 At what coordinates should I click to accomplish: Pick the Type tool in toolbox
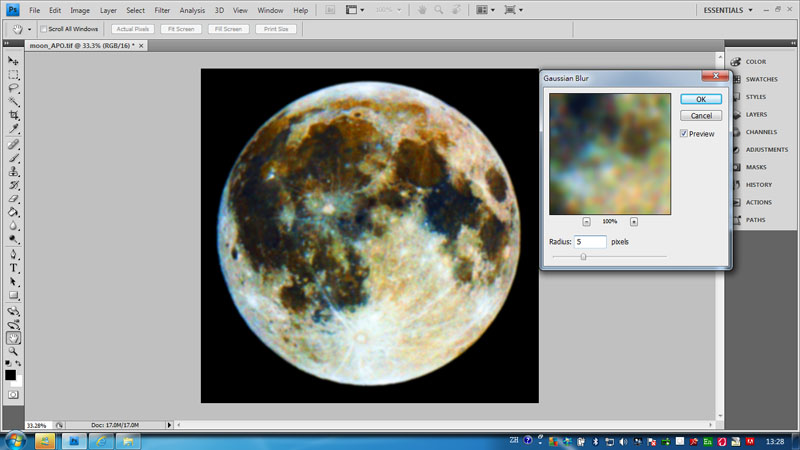click(14, 268)
